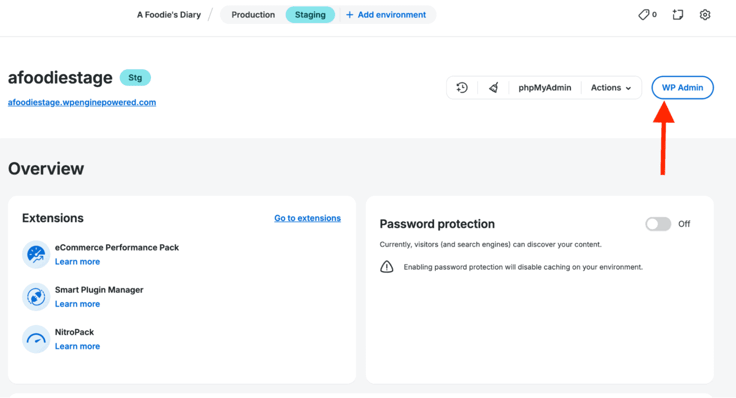Click the Extensions card title

[53, 218]
